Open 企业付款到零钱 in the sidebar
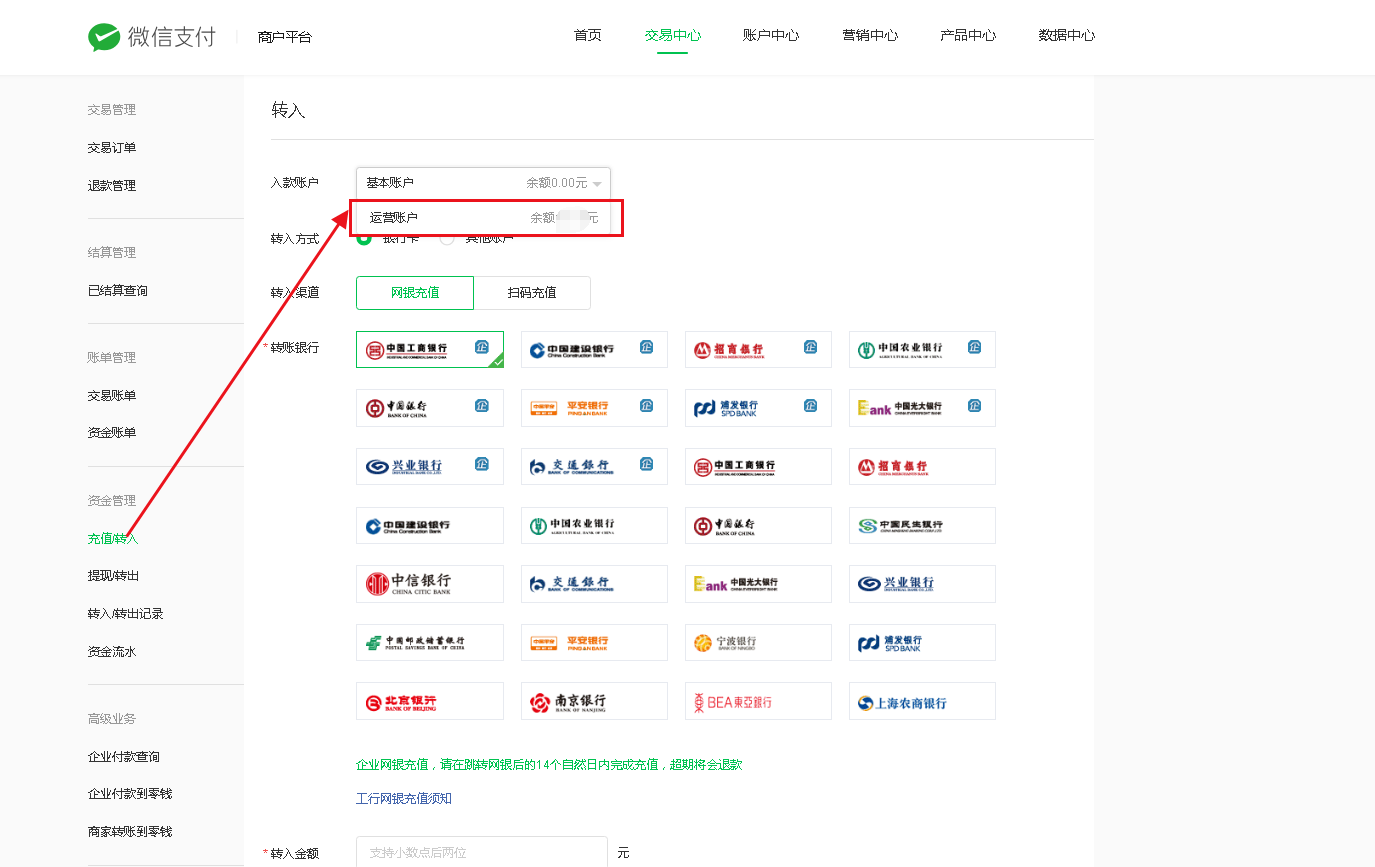 [x=130, y=794]
